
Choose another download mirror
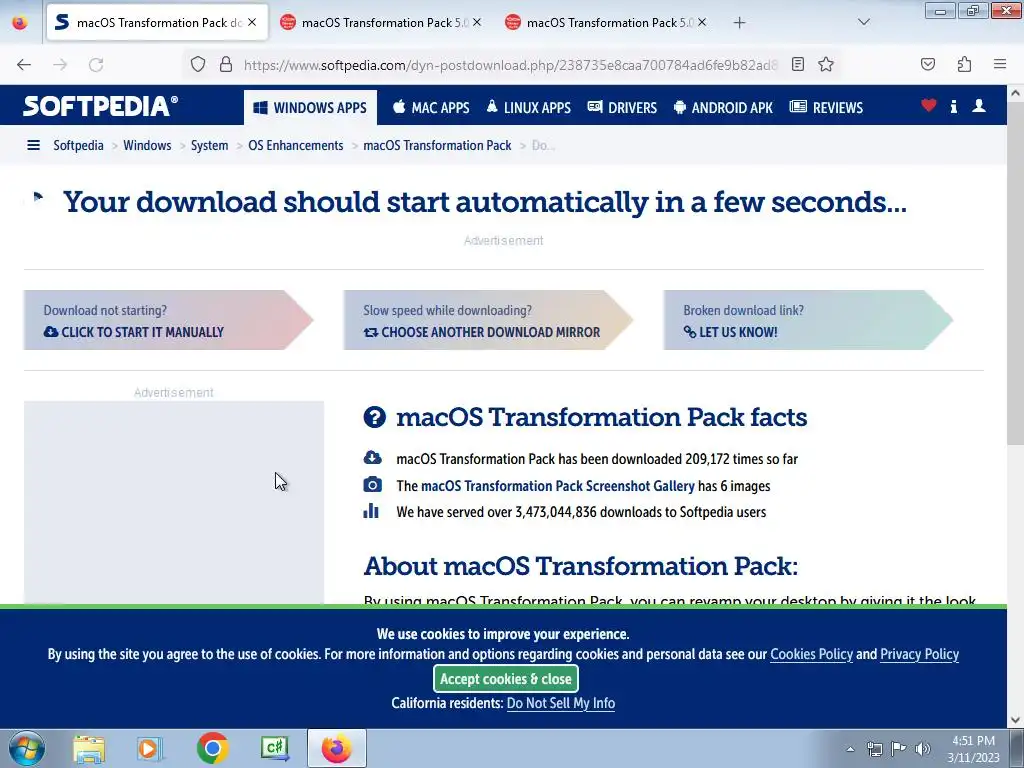tap(488, 320)
